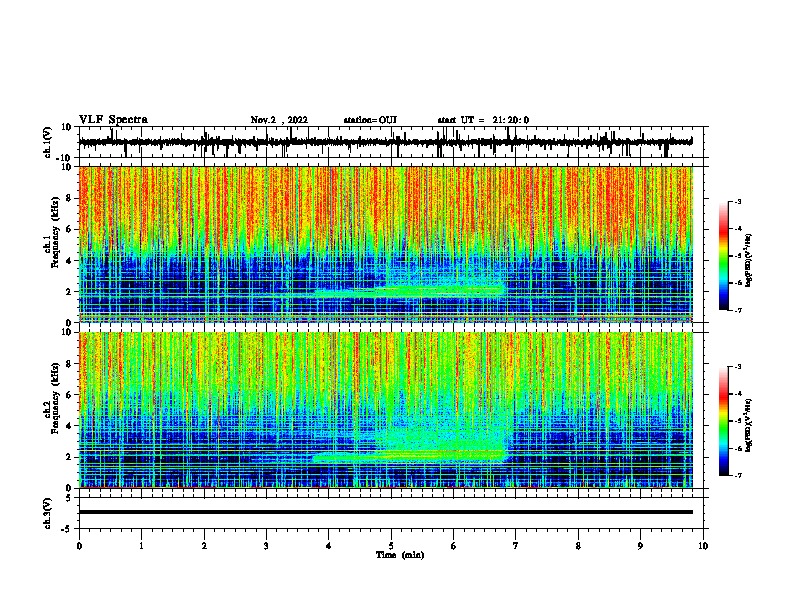Click the "-10" tick on ch.1(V) axis
The width and height of the screenshot is (792, 612).
(x=65, y=158)
